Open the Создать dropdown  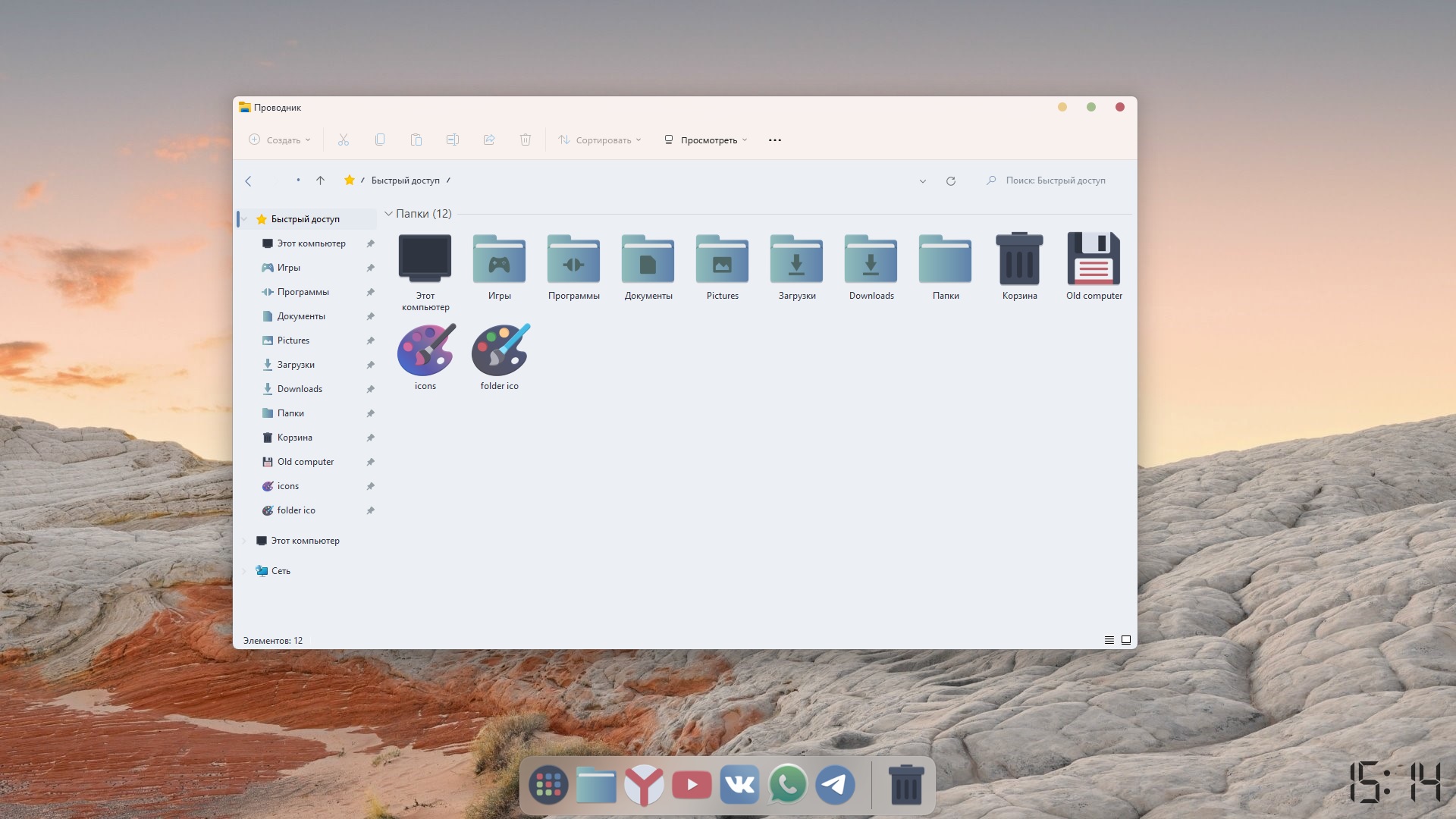280,140
